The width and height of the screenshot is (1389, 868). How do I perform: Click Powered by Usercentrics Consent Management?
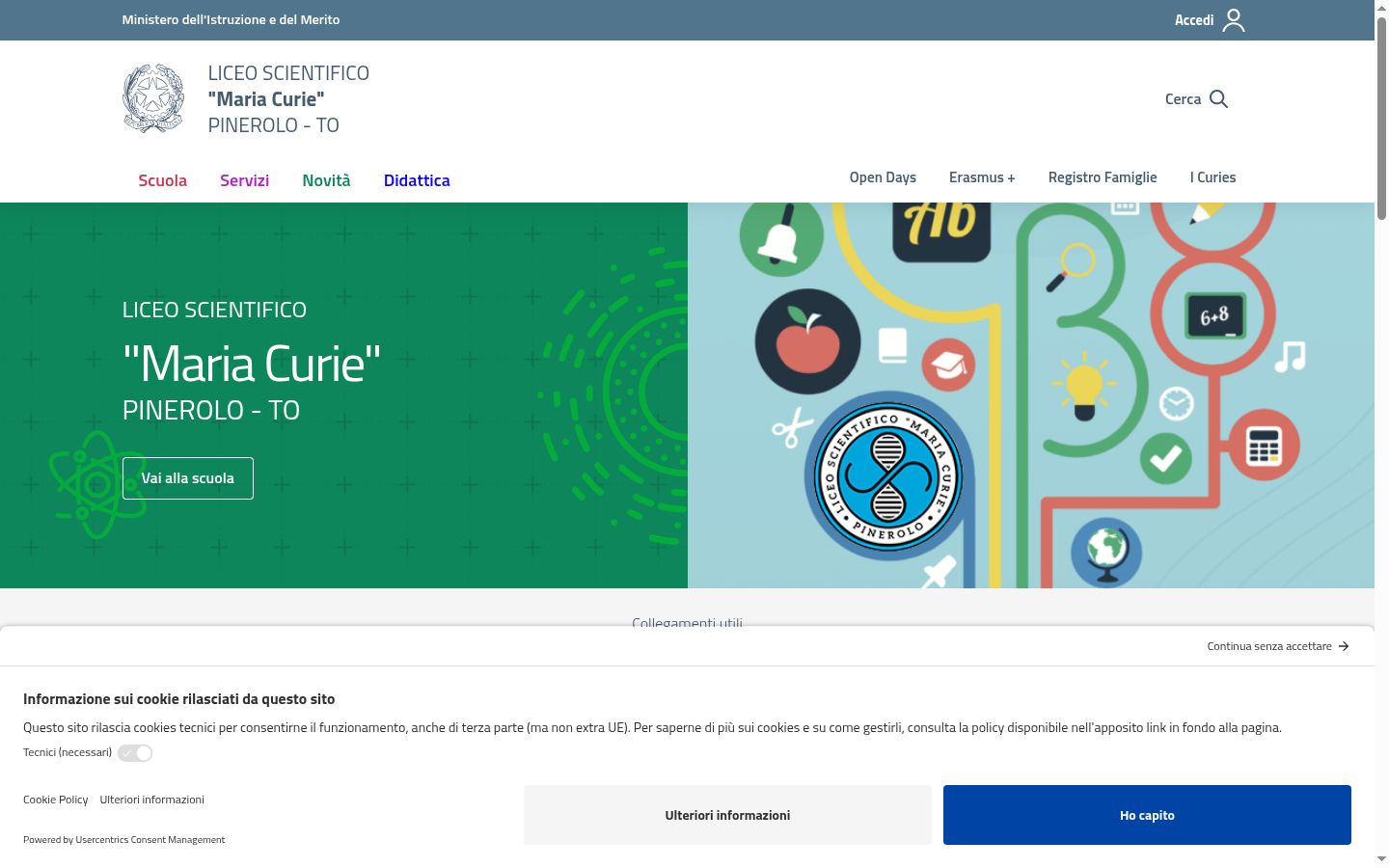pos(123,840)
